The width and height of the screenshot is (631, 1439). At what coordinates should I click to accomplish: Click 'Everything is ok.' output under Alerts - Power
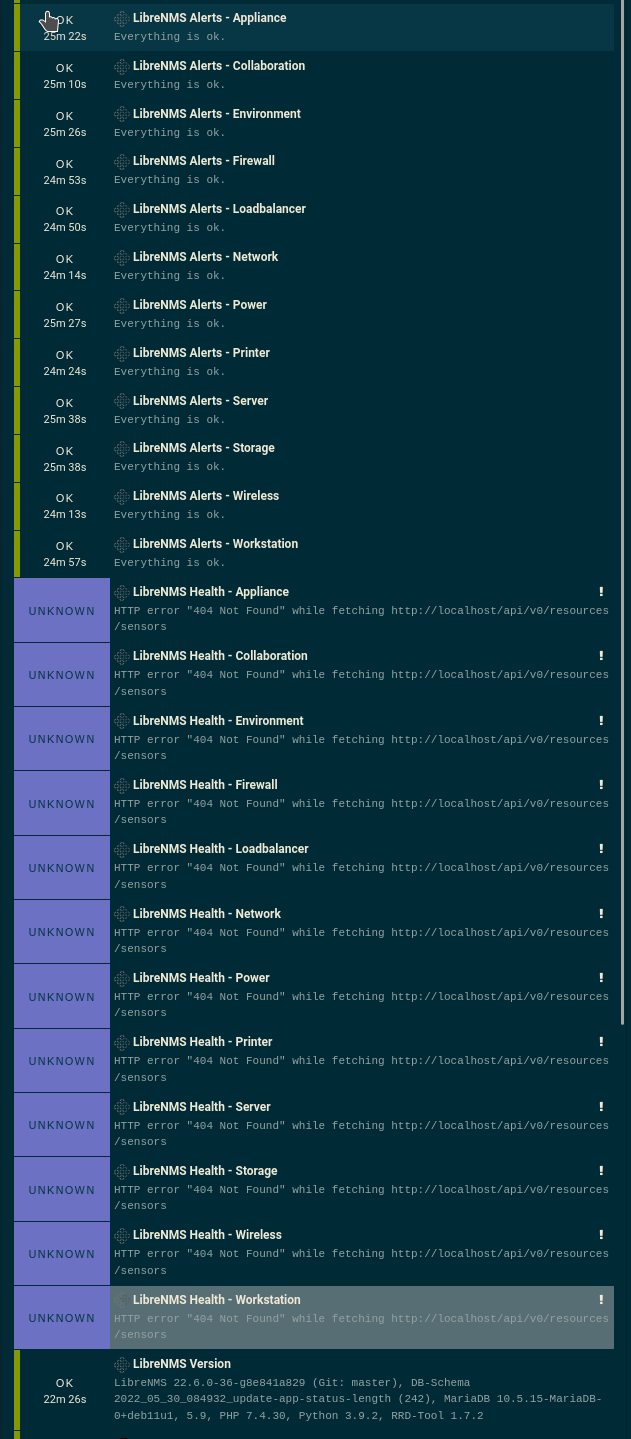coord(170,324)
